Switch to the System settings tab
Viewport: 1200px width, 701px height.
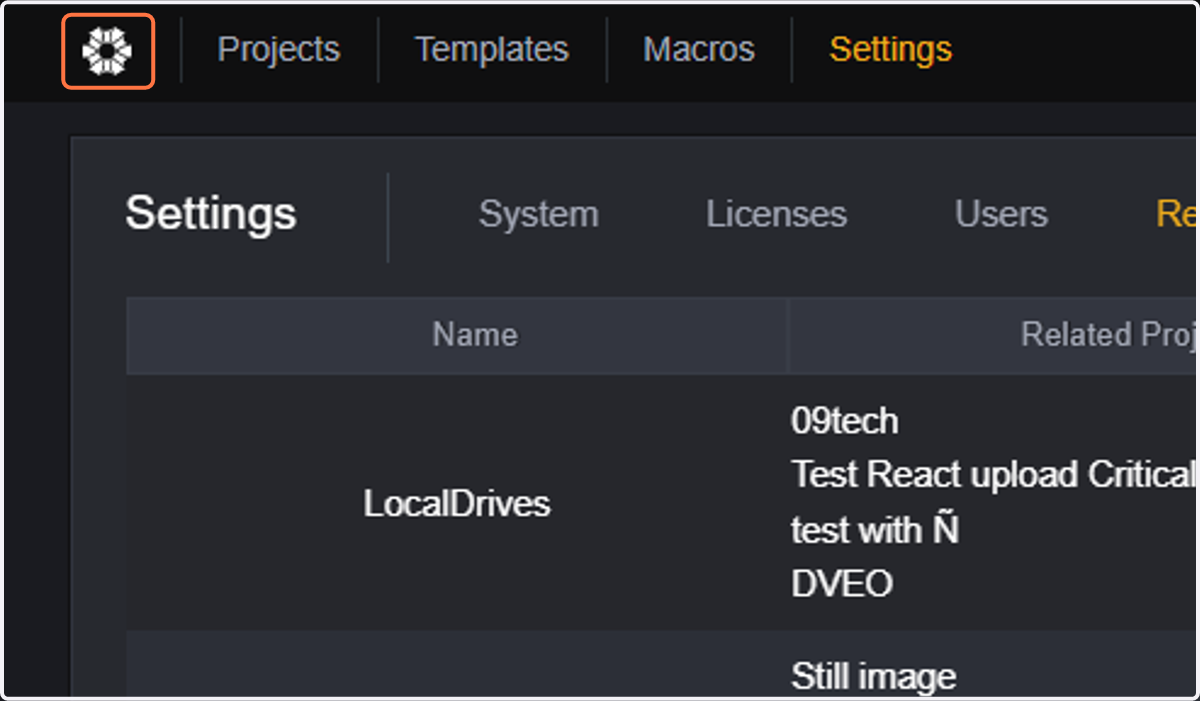point(538,214)
